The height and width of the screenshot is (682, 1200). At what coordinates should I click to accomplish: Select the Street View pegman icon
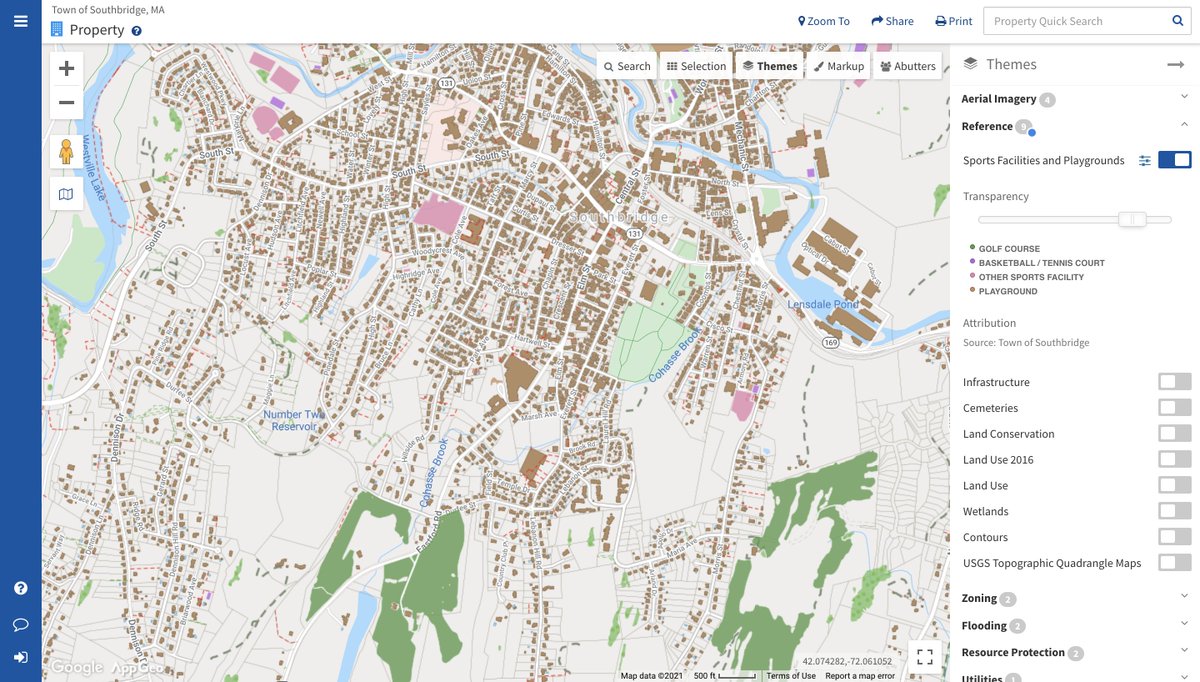[67, 152]
